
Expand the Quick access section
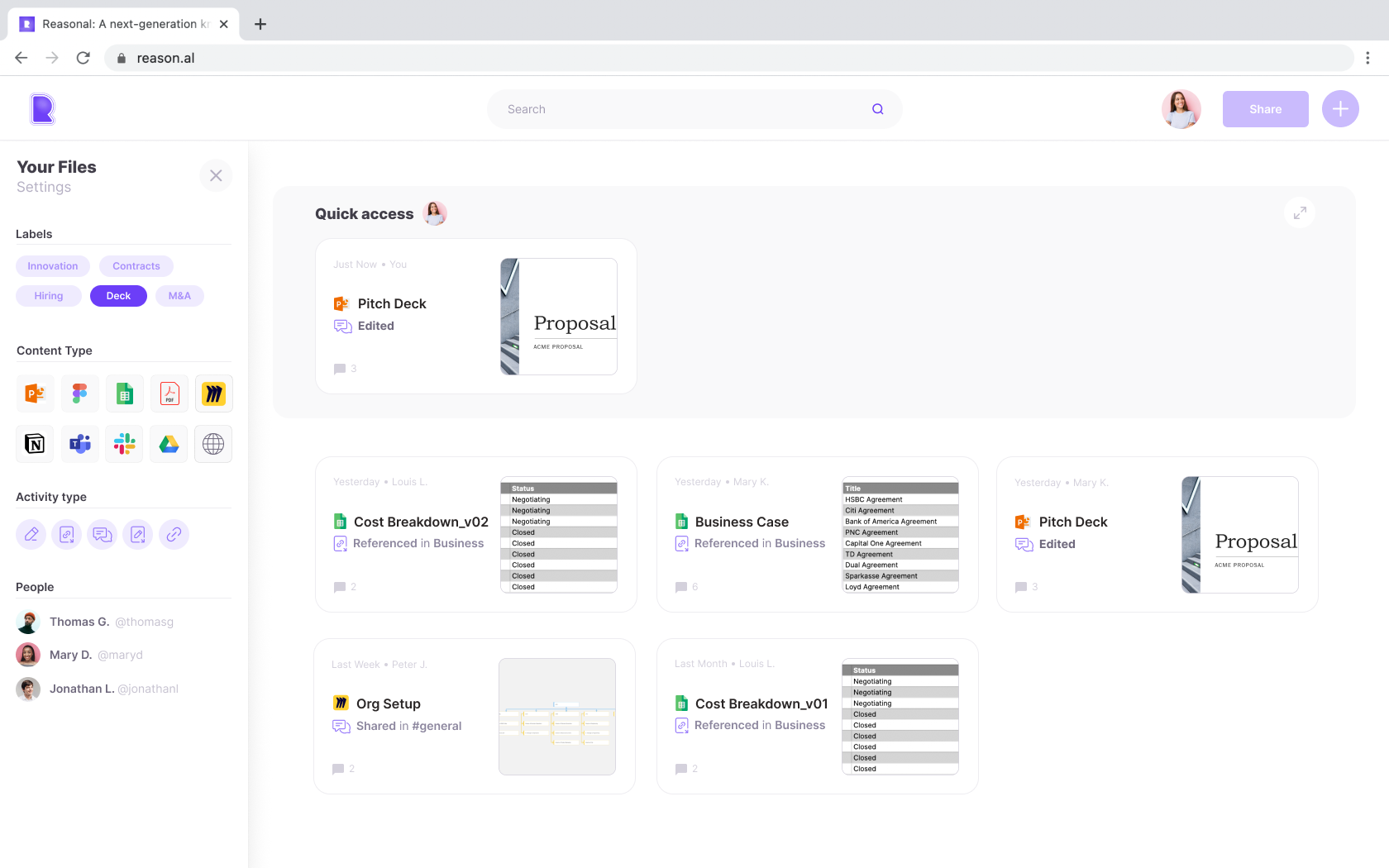click(1300, 213)
